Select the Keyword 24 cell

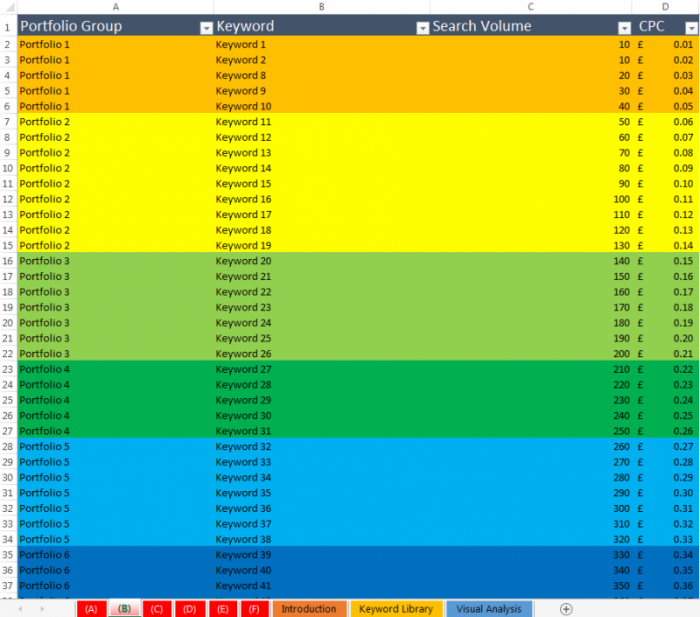coord(321,323)
